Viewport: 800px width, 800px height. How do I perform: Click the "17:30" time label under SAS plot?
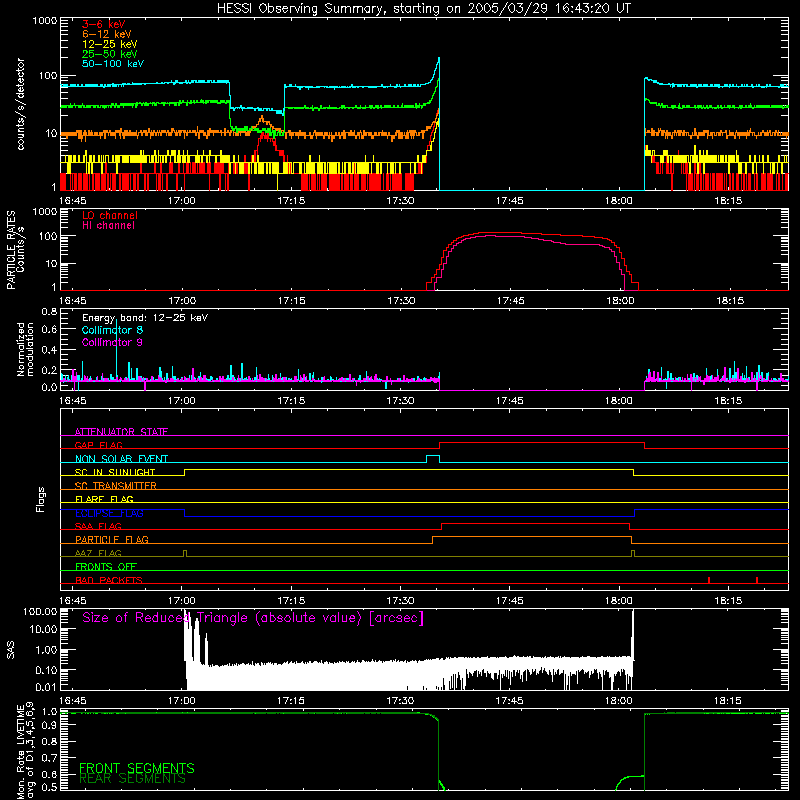(x=400, y=701)
